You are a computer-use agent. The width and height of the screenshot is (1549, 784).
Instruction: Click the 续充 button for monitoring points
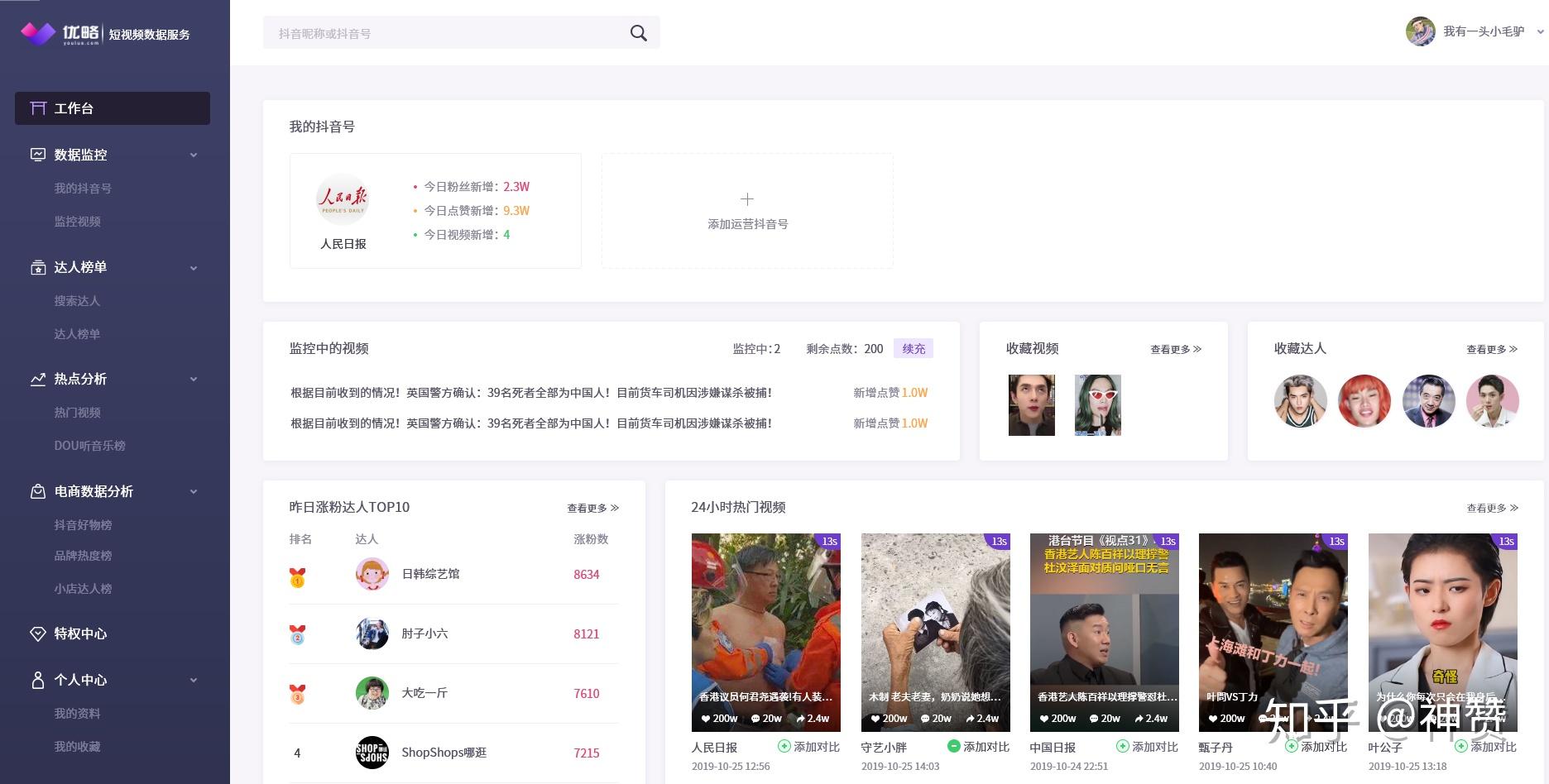[913, 348]
